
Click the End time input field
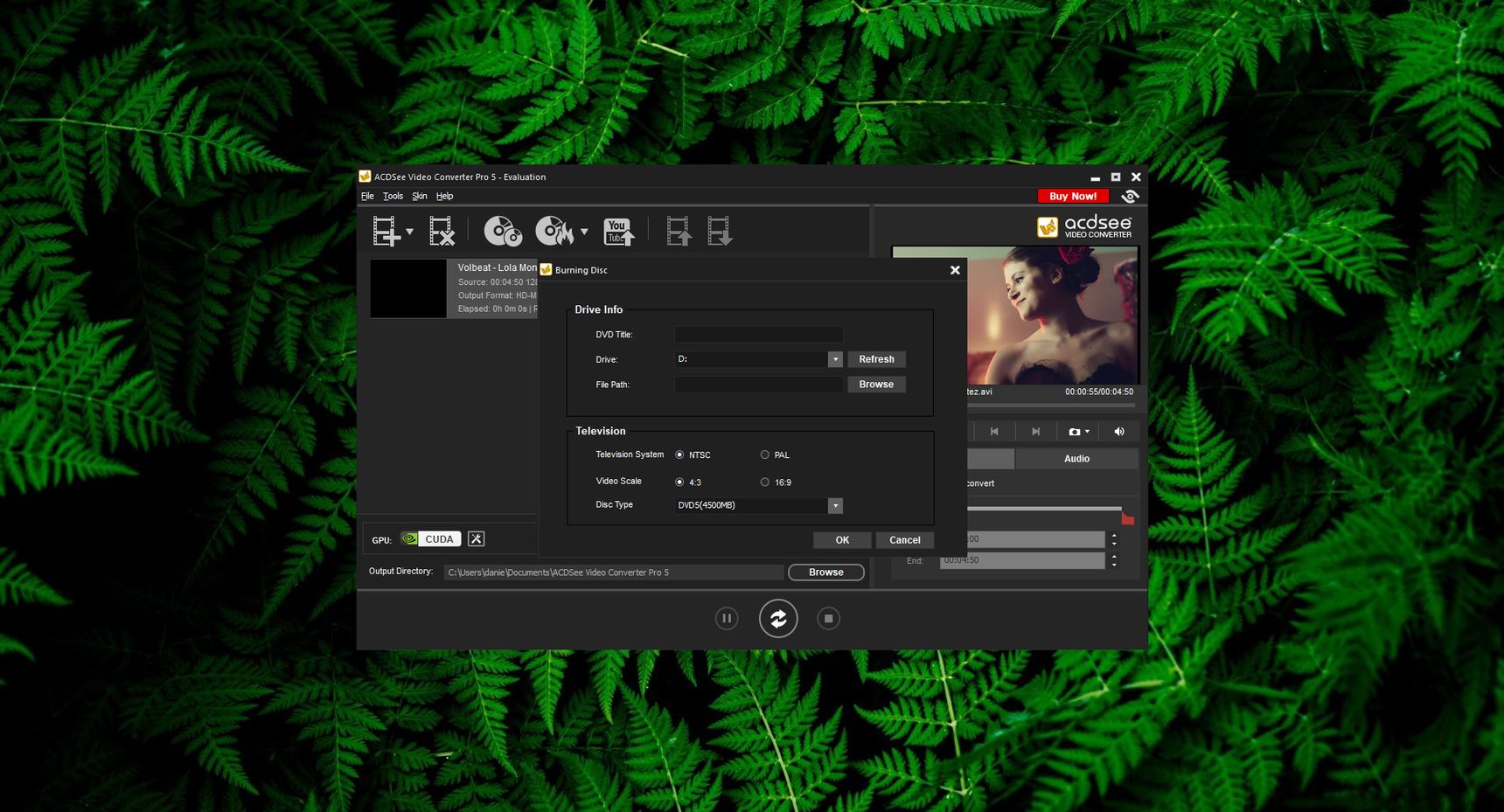1022,560
